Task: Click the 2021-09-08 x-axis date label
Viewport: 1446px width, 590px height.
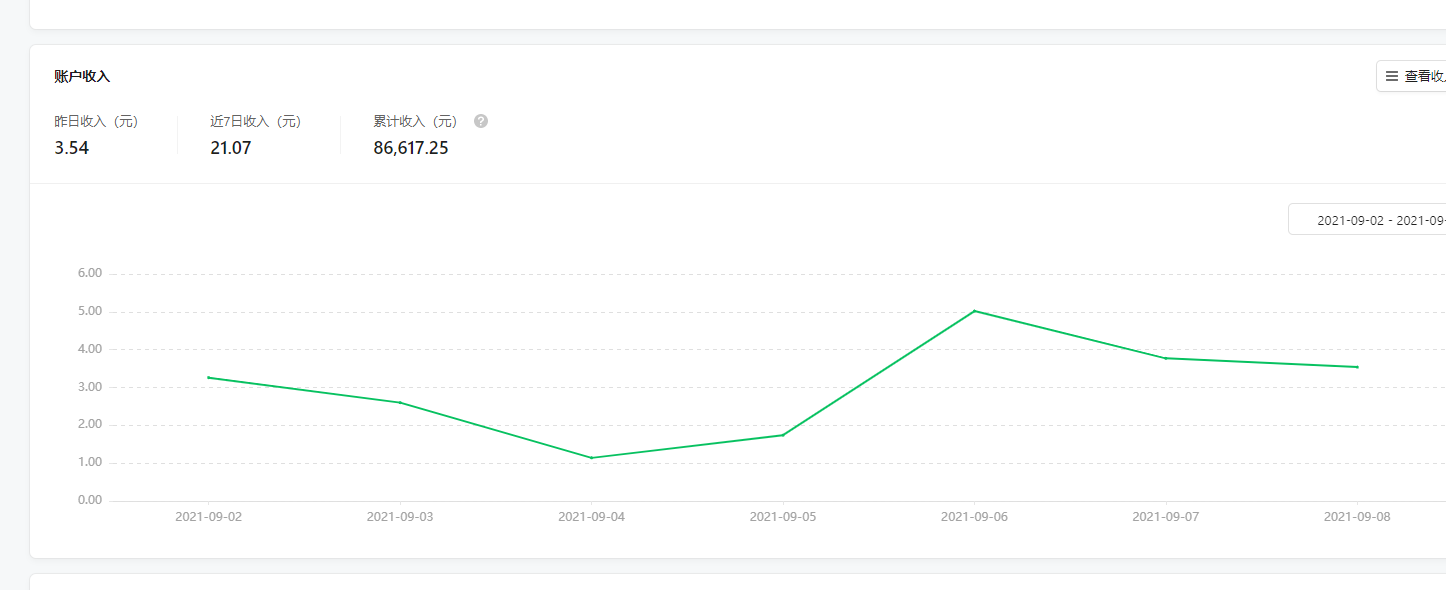Action: pyautogui.click(x=1357, y=517)
